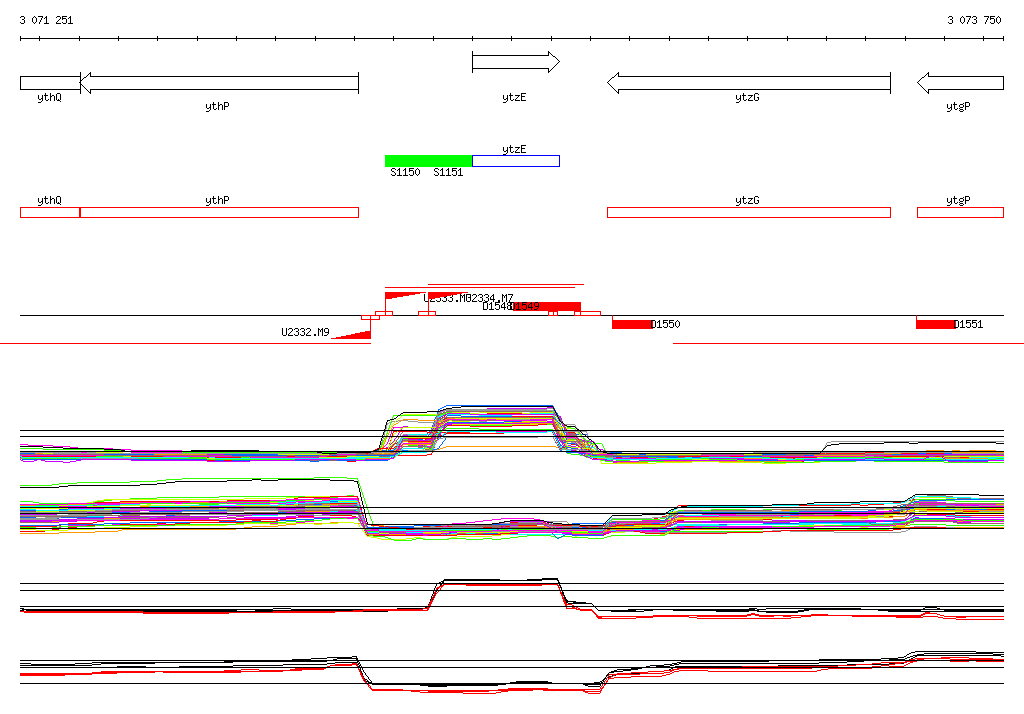Select the long ythP gene arrow

(x=219, y=83)
